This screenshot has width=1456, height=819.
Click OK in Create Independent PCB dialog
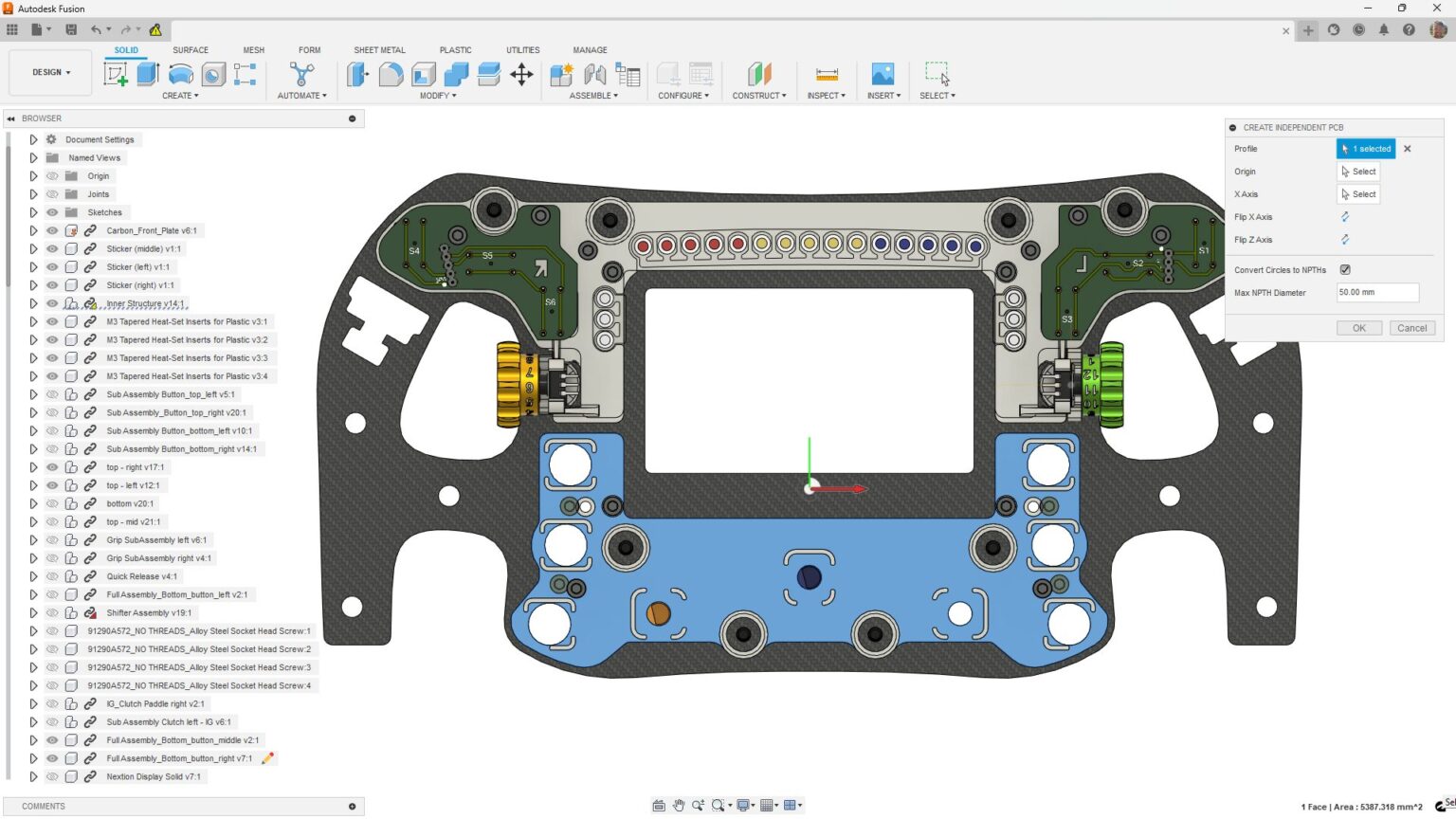1358,327
